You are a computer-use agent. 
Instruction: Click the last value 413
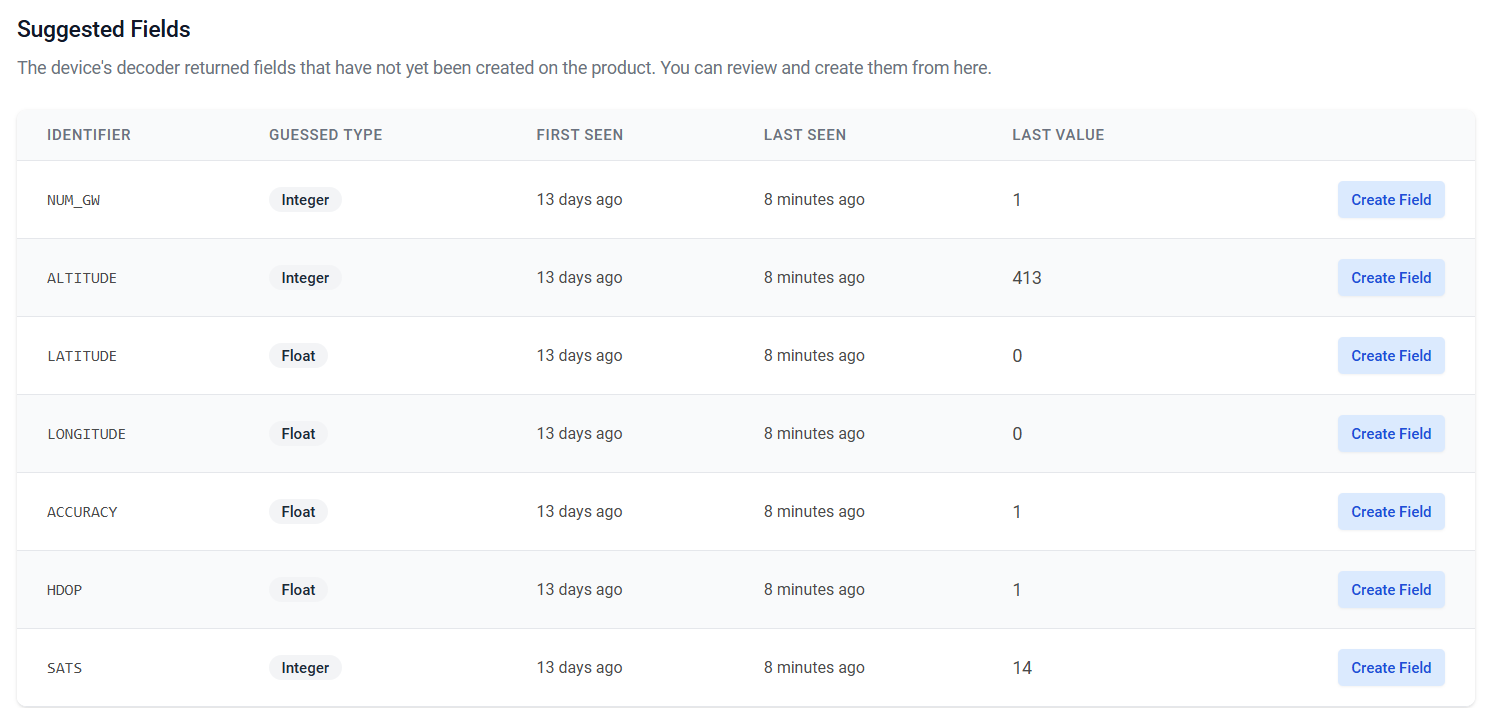1026,278
